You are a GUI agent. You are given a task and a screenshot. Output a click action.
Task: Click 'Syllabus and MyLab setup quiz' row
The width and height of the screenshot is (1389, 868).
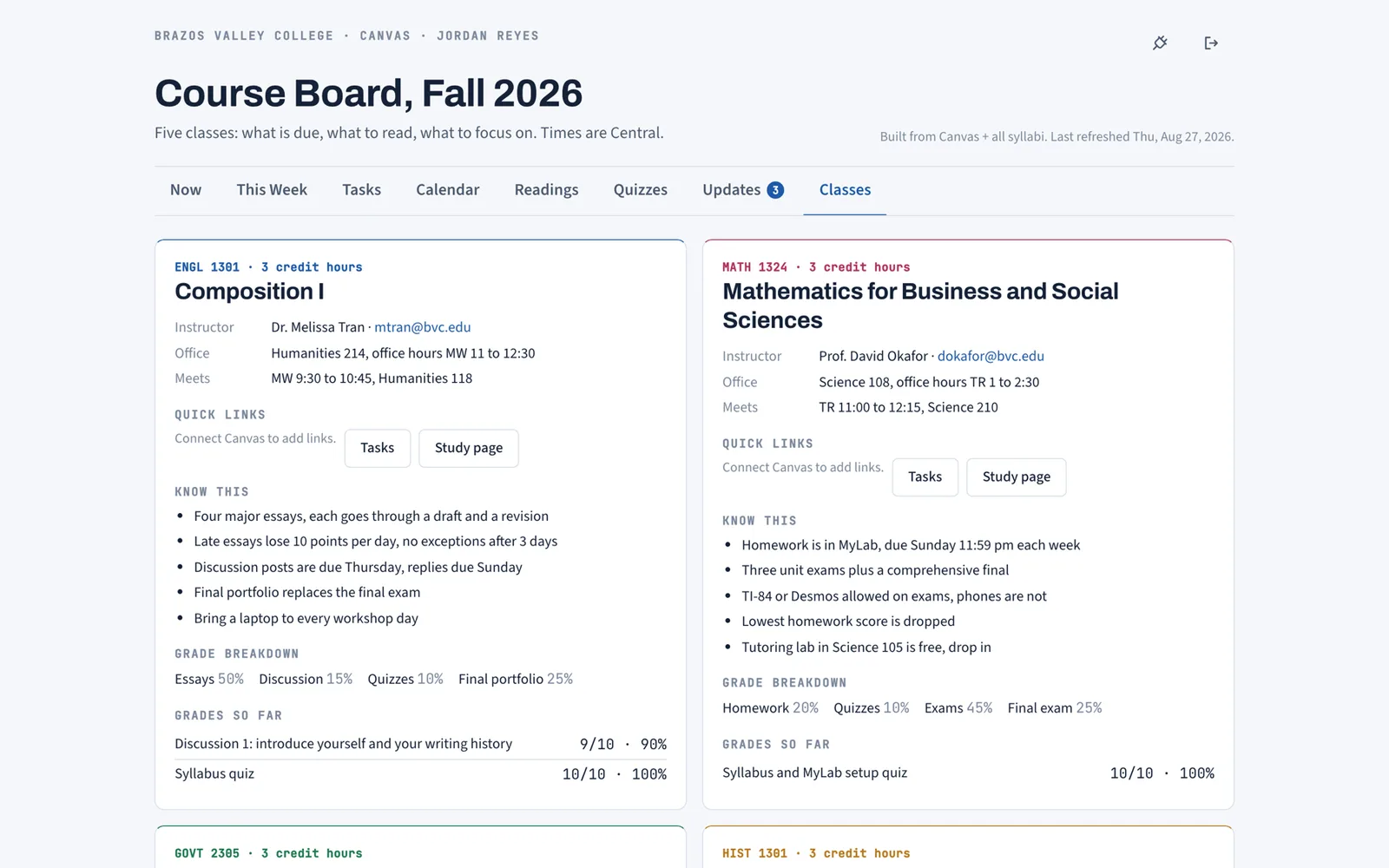click(x=968, y=773)
